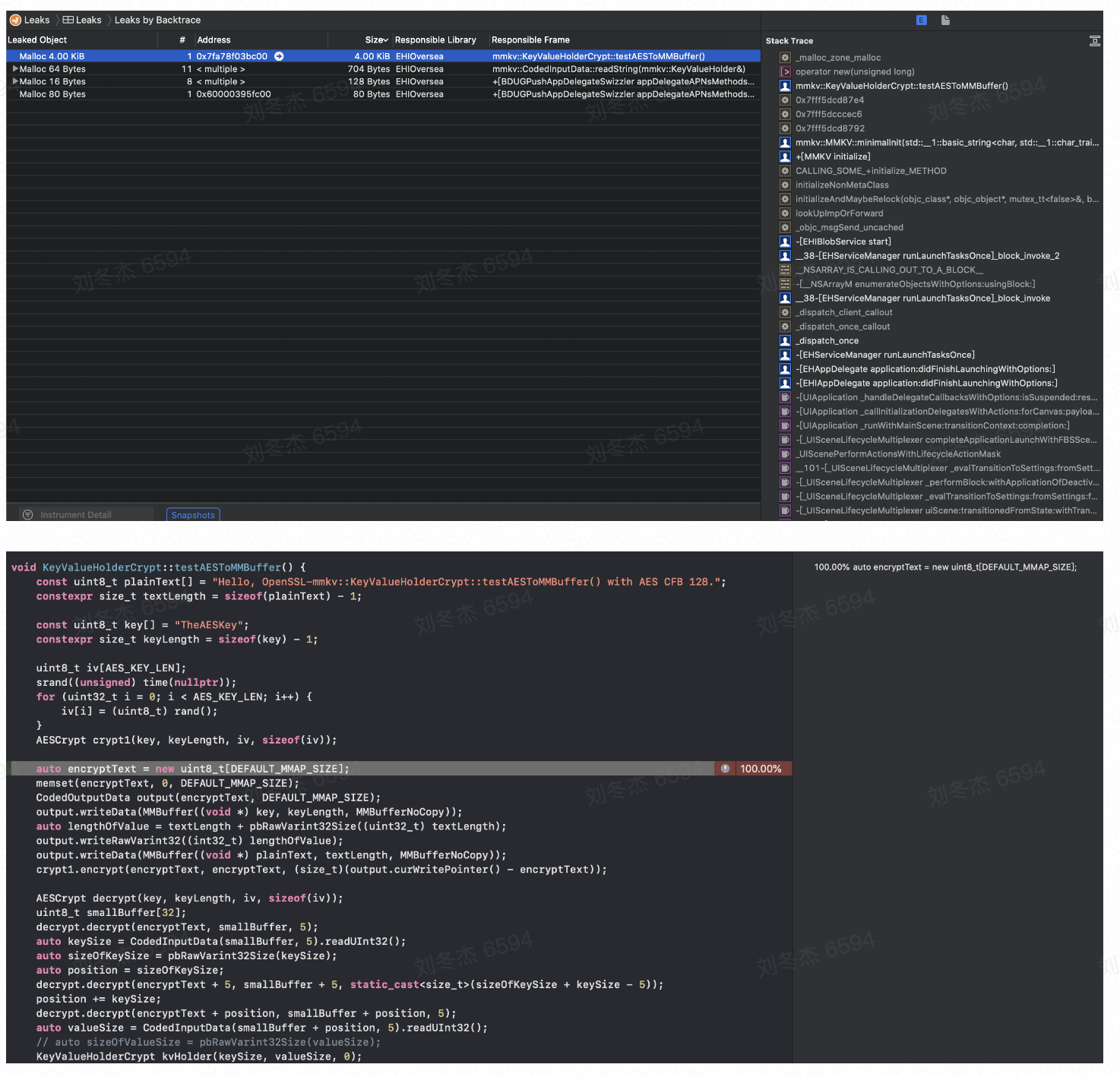This screenshot has width=1120, height=1077.
Task: Select the '100.00% auto encryptText' annotation entry
Action: (945, 567)
